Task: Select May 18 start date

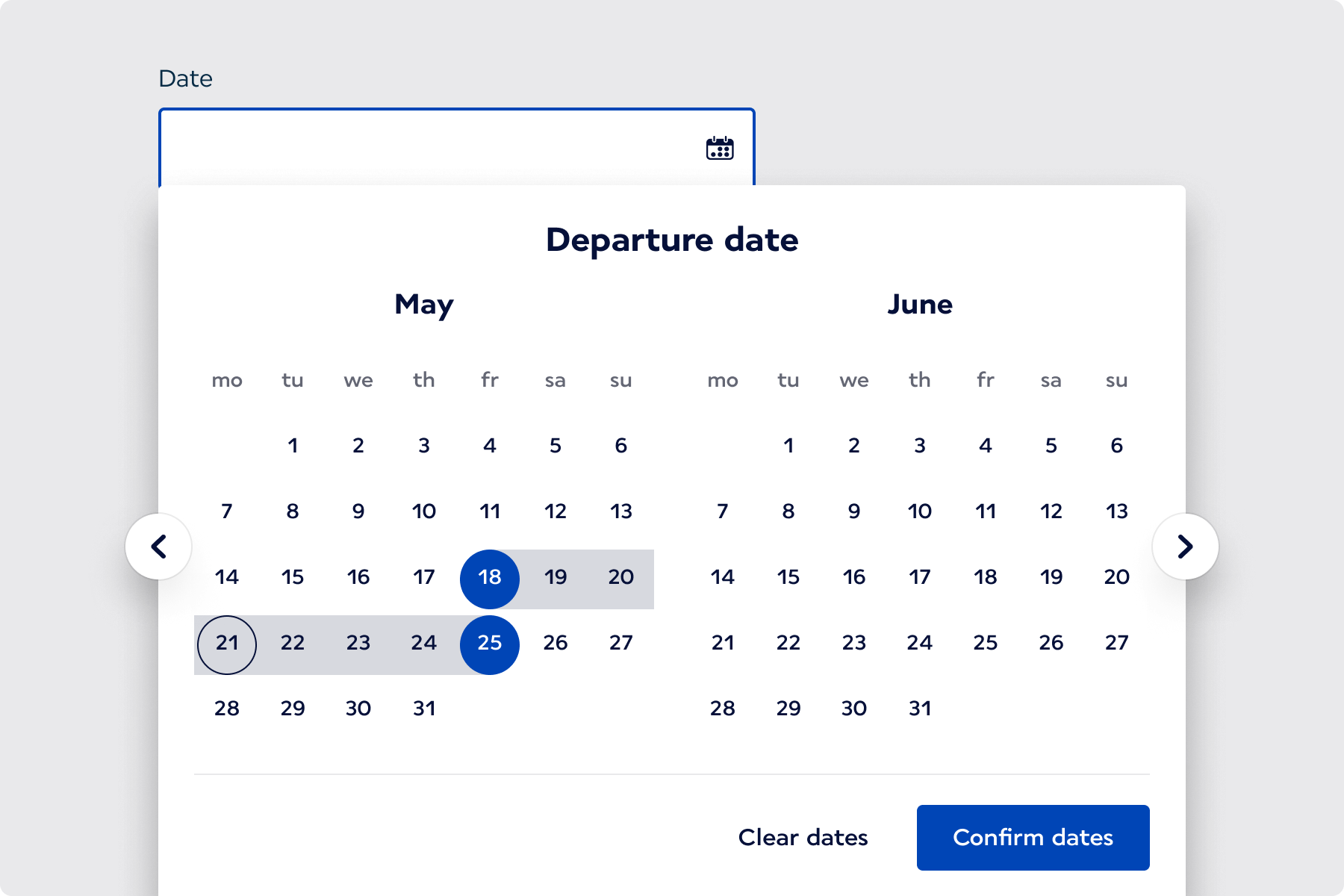Action: [490, 577]
